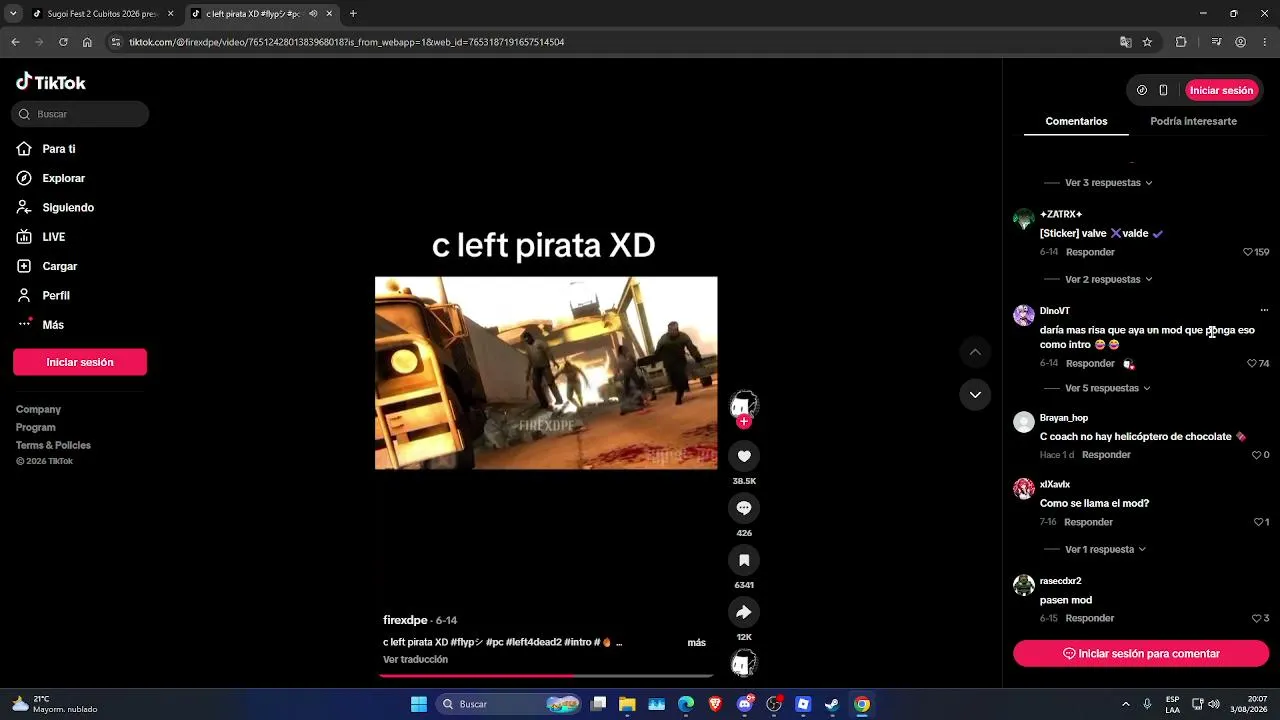
Task: Open File Explorer from the taskbar
Action: 627,704
